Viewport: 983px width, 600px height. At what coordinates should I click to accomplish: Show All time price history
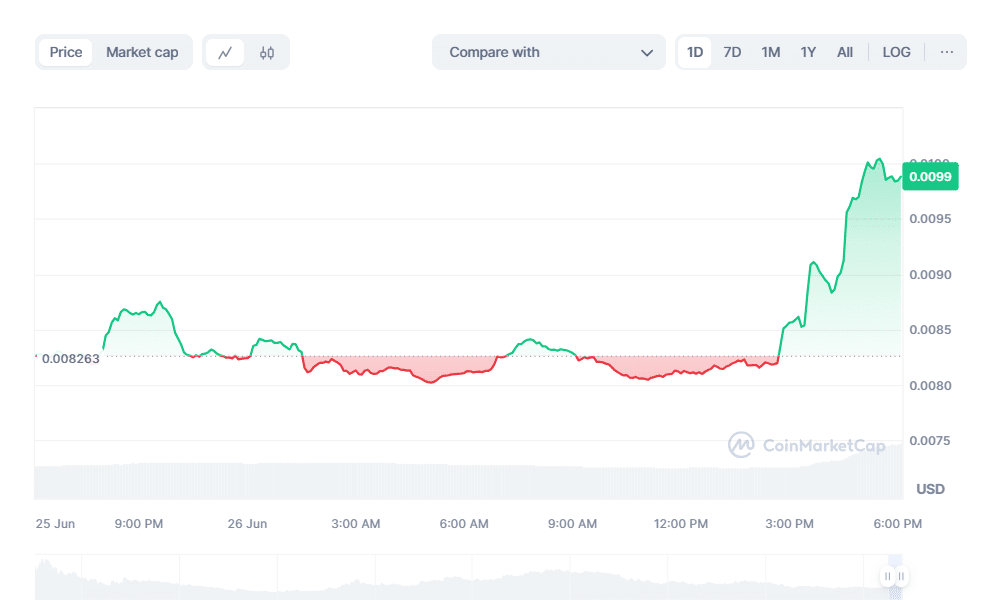(x=845, y=52)
